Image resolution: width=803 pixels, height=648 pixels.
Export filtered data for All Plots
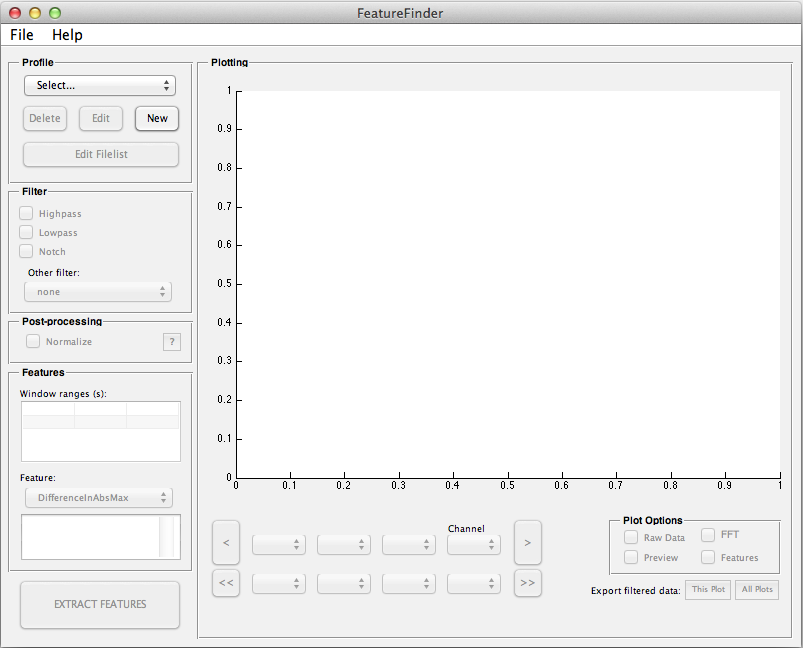(x=757, y=590)
